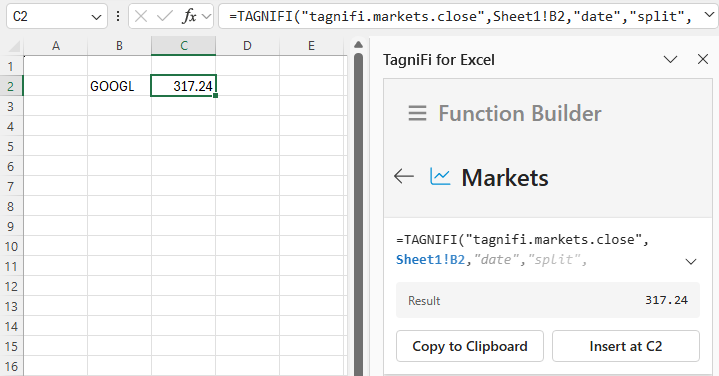Click the Markets heading
This screenshot has height=376, width=719.
505,177
